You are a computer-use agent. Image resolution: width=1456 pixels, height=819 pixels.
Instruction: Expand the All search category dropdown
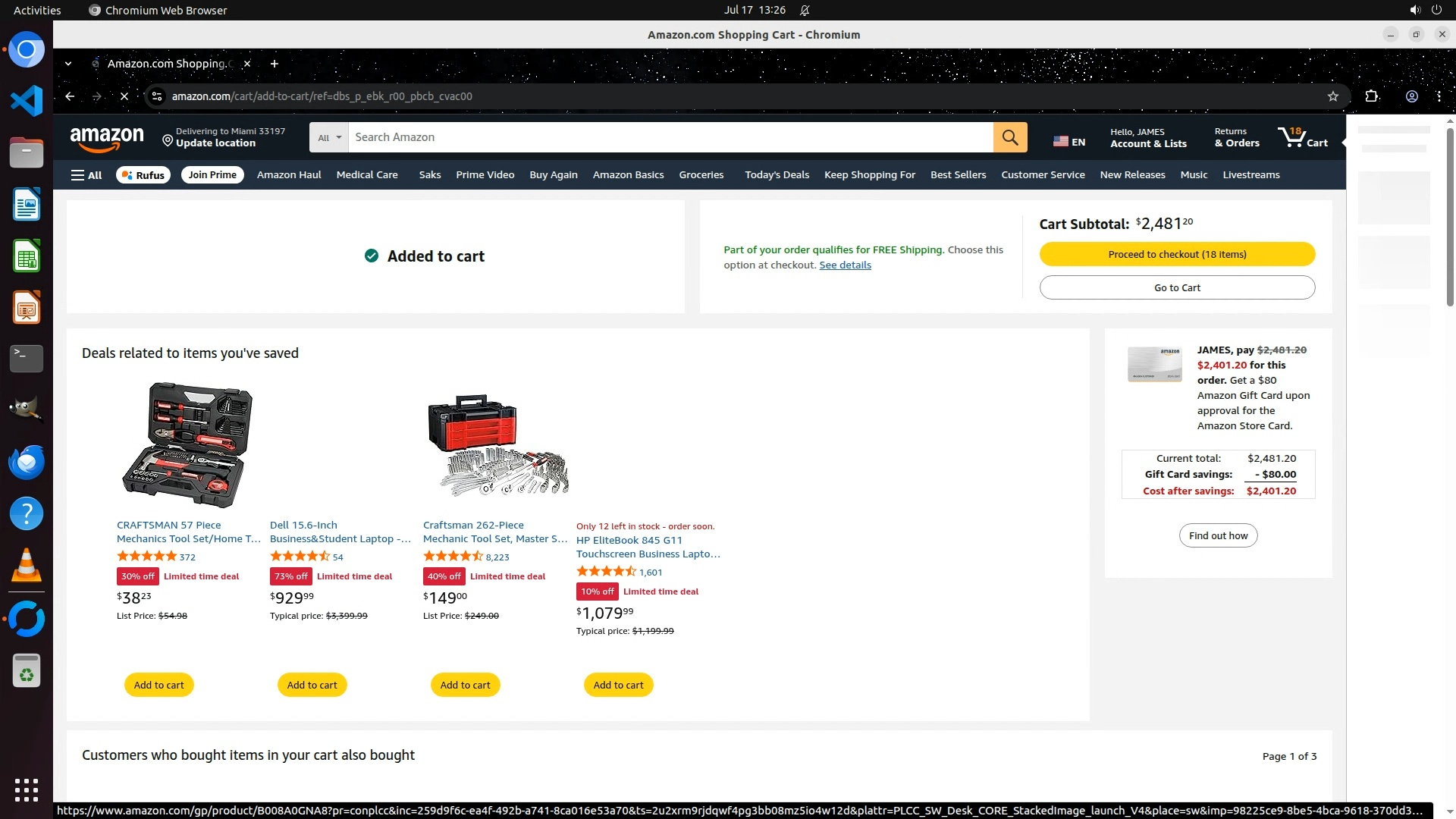coord(329,137)
